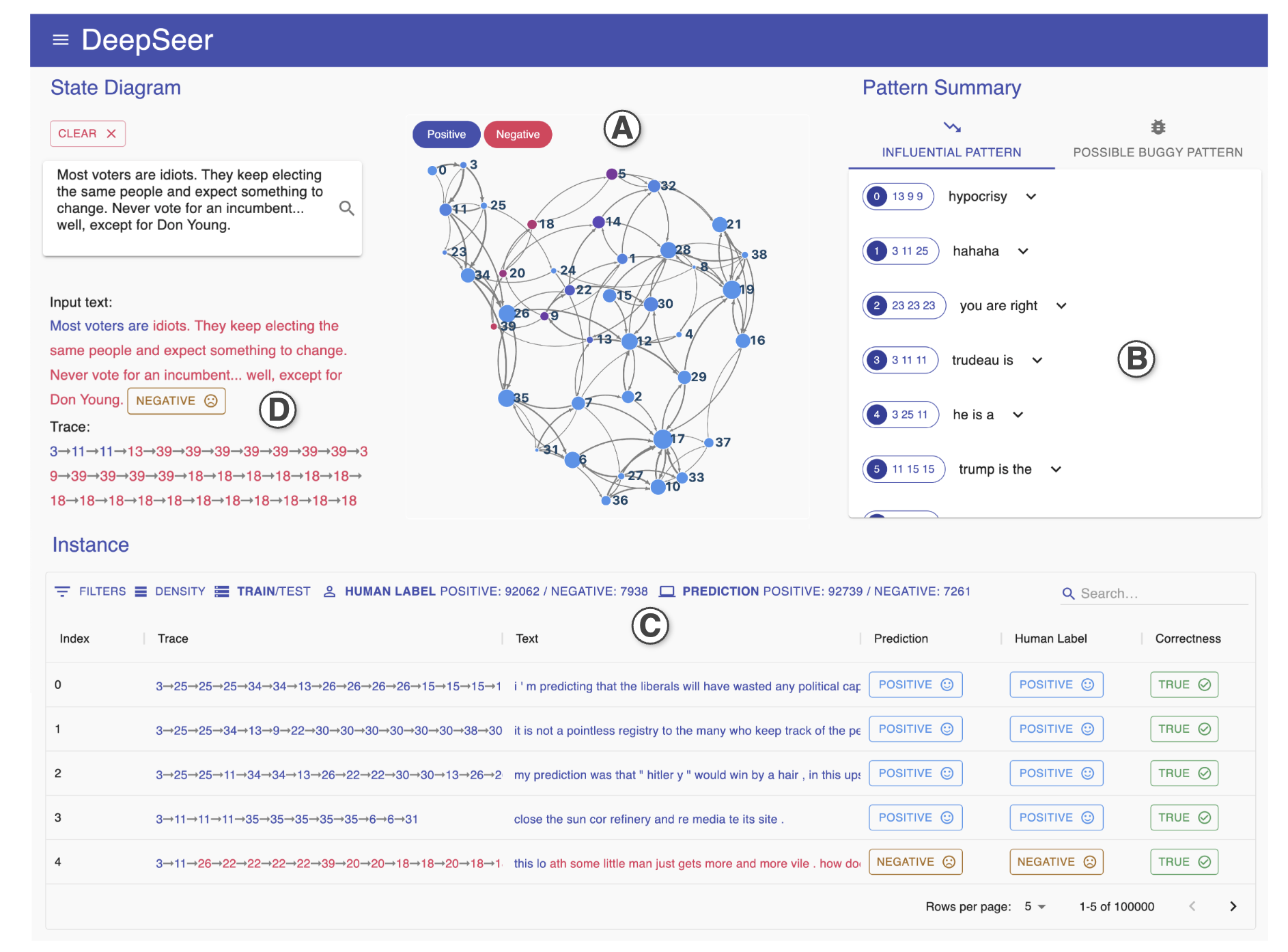Click the bug icon above Possible Buggy Pattern

click(1158, 128)
